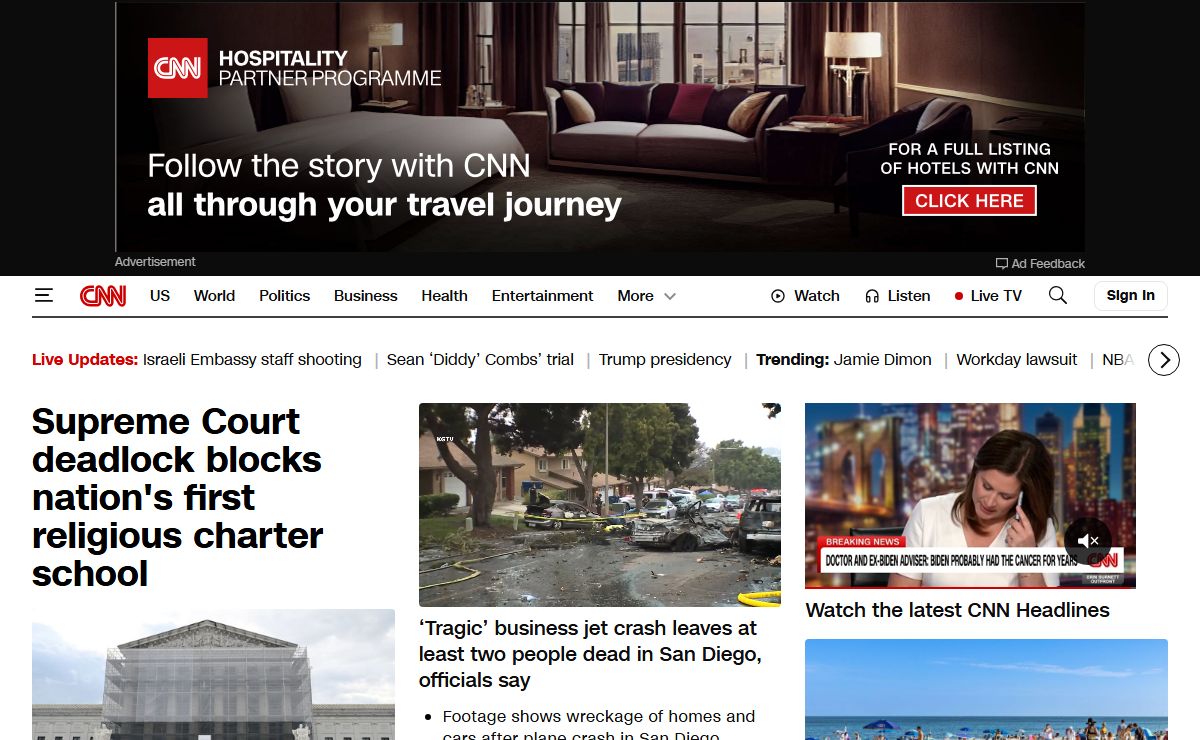This screenshot has height=740, width=1200.
Task: Select the Health menu item
Action: click(444, 296)
